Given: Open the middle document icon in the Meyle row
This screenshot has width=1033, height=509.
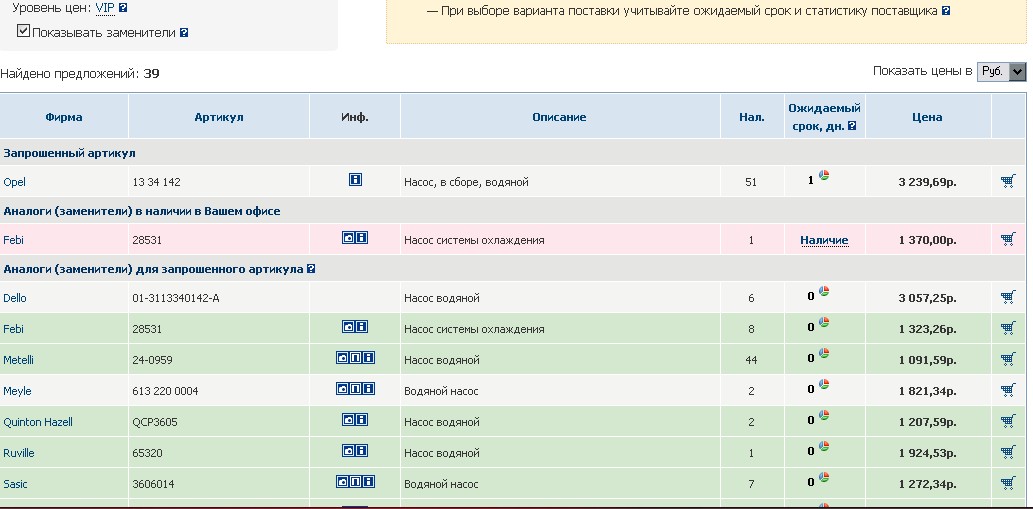Looking at the screenshot, I should point(355,388).
